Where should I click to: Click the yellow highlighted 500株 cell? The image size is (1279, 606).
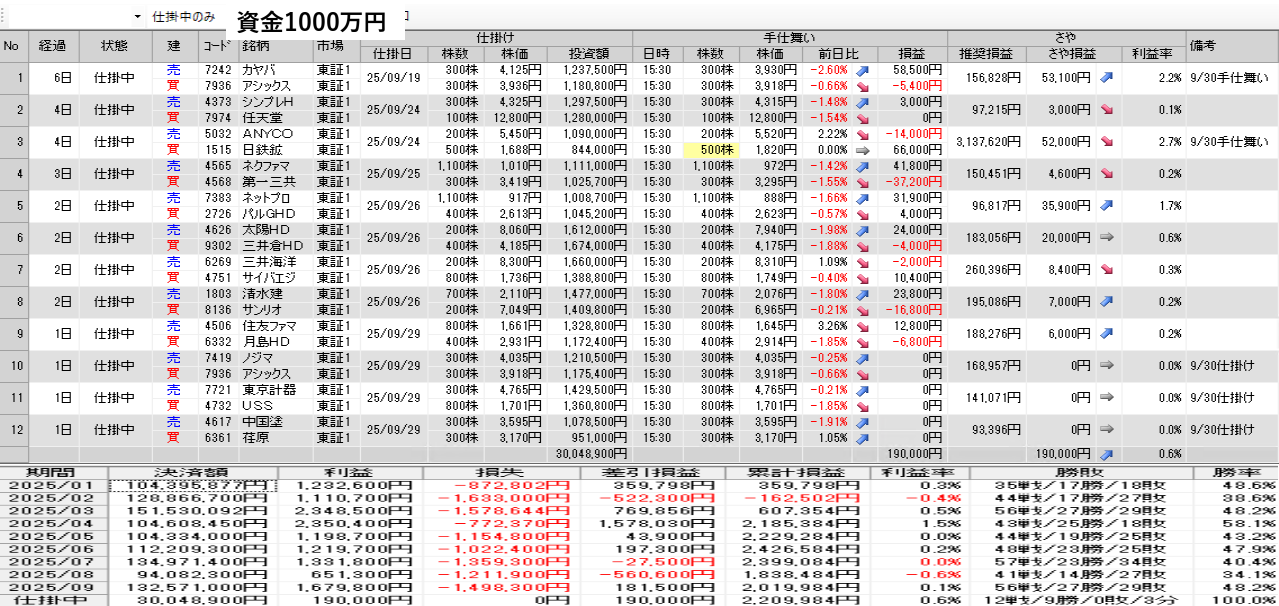[x=709, y=150]
